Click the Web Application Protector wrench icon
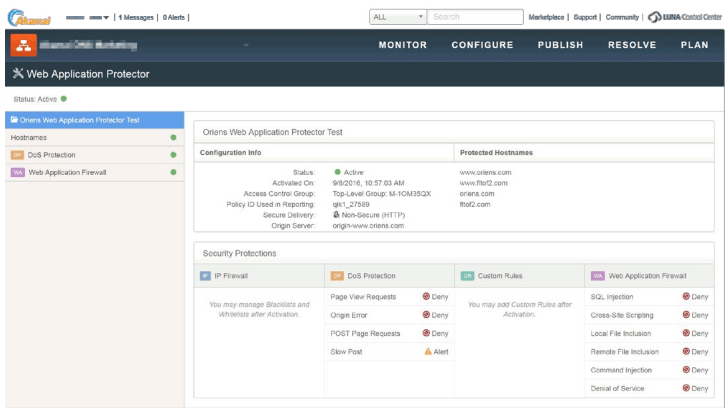The height and width of the screenshot is (413, 728). point(18,74)
